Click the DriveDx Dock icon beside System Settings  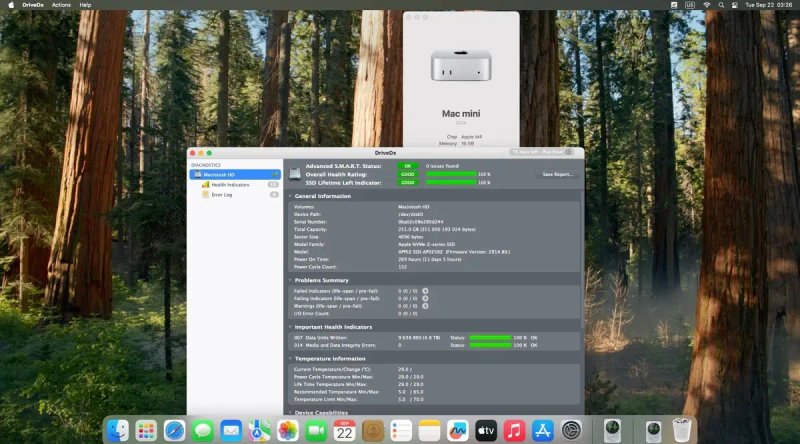point(612,431)
